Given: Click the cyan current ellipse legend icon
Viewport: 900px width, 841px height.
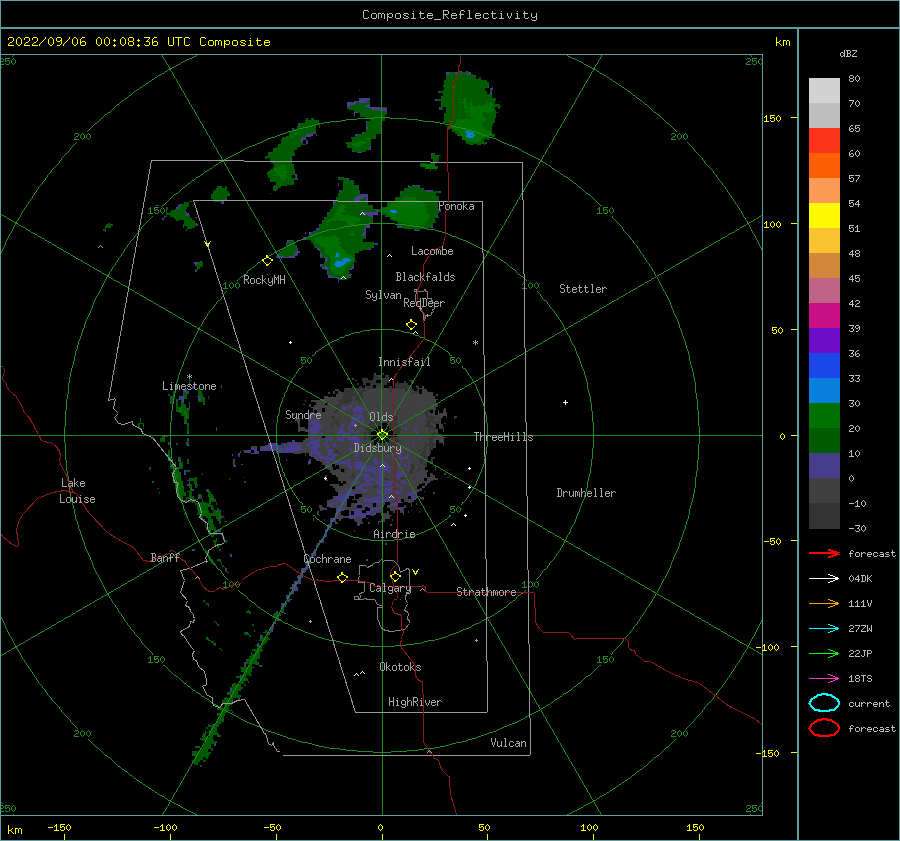Looking at the screenshot, I should (x=824, y=703).
